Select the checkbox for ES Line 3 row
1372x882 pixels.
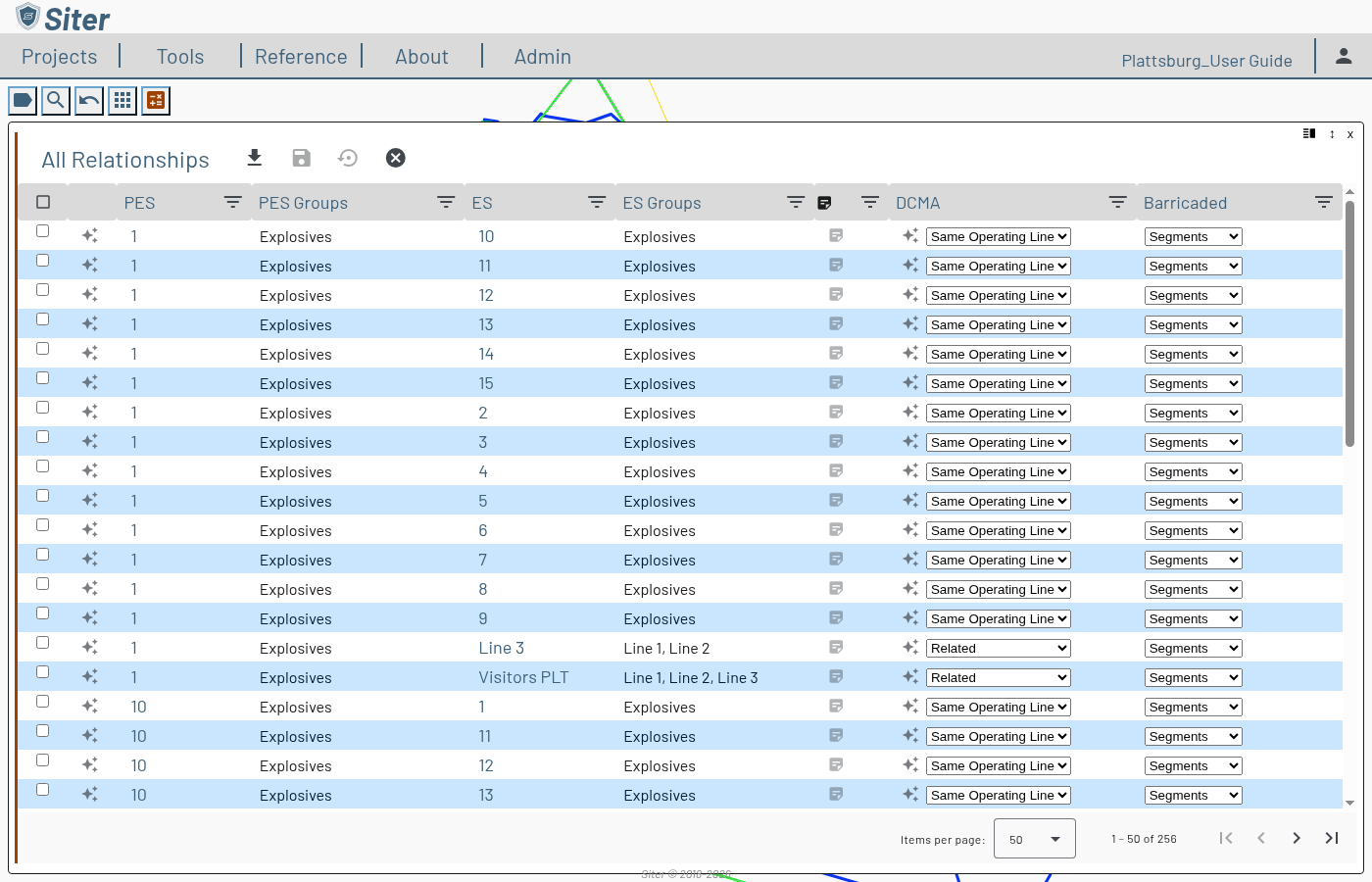pyautogui.click(x=42, y=643)
